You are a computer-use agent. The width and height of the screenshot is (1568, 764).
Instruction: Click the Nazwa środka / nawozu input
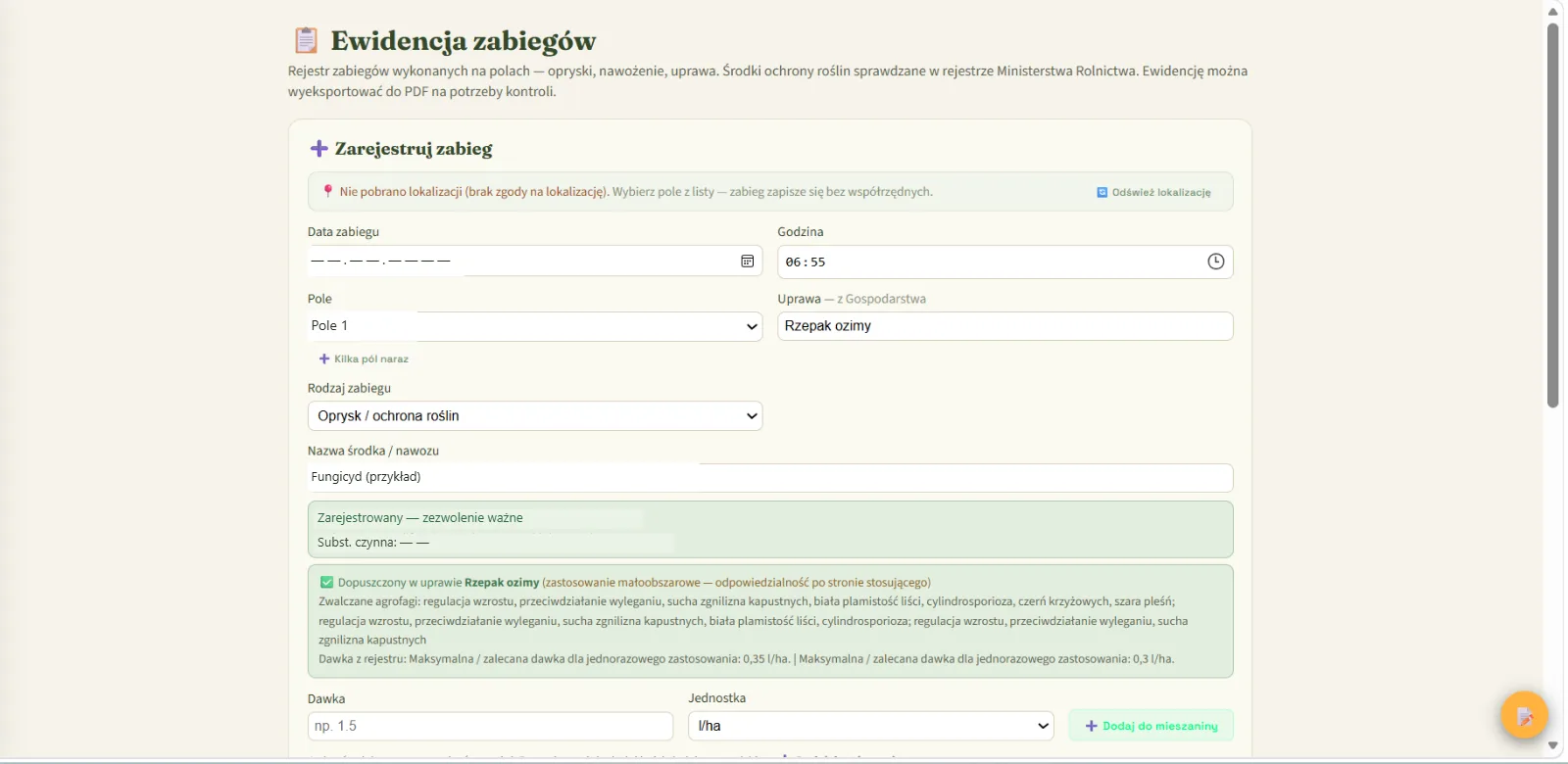[770, 478]
